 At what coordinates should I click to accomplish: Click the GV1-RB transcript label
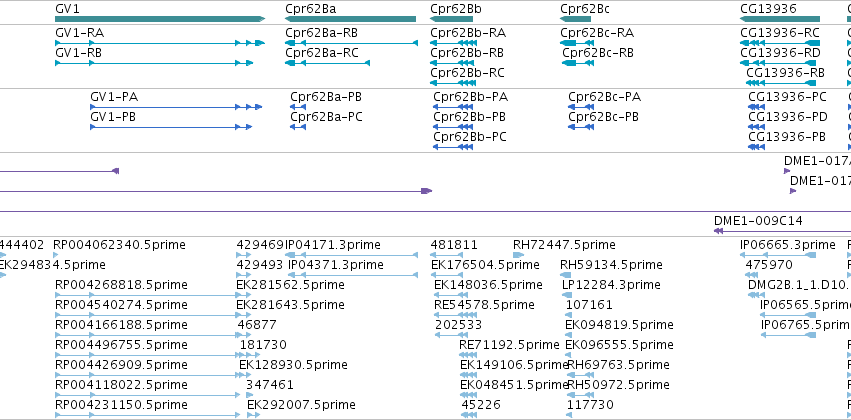[x=79, y=53]
